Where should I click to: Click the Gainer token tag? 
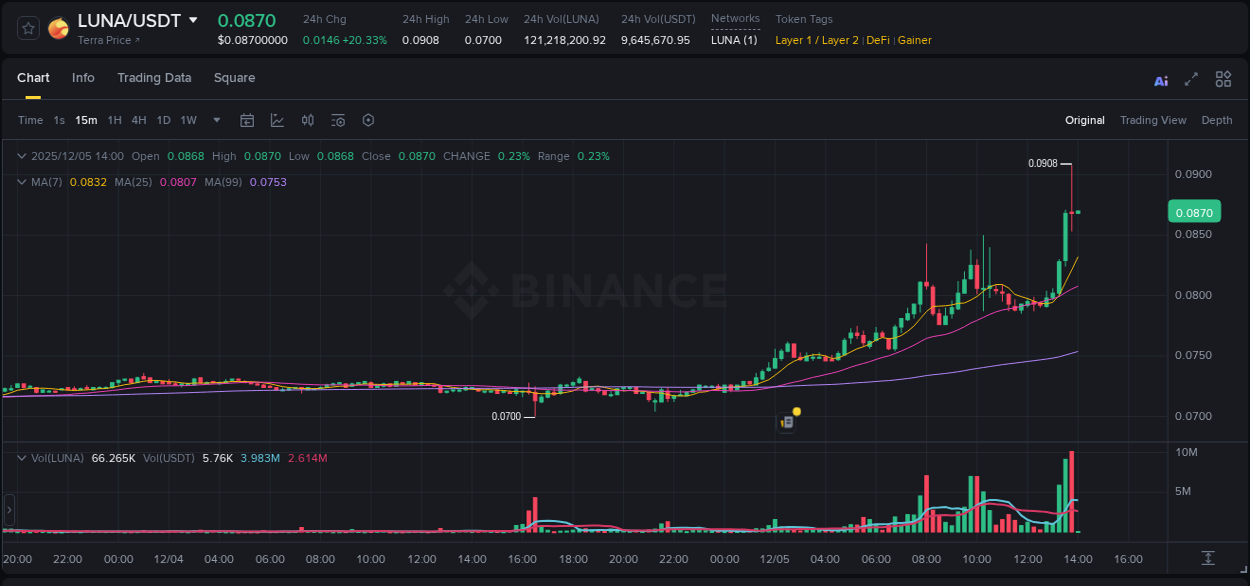(915, 40)
